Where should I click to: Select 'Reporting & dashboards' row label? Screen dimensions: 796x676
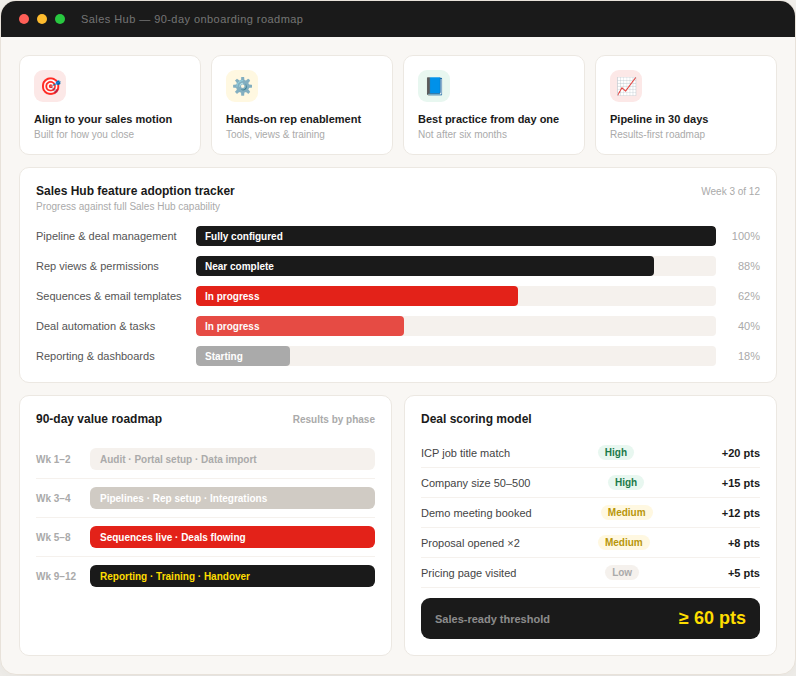95,356
